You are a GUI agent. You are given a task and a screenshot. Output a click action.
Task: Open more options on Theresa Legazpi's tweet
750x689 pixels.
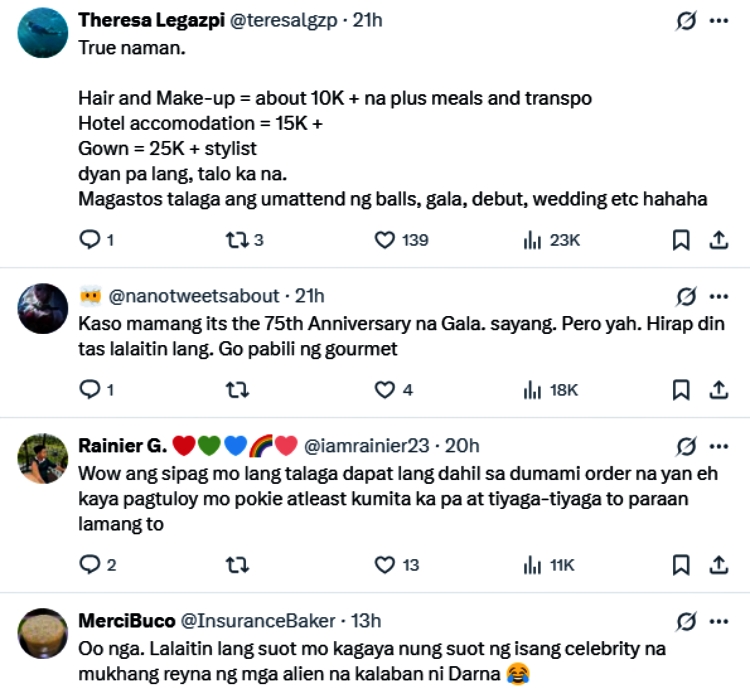point(718,20)
